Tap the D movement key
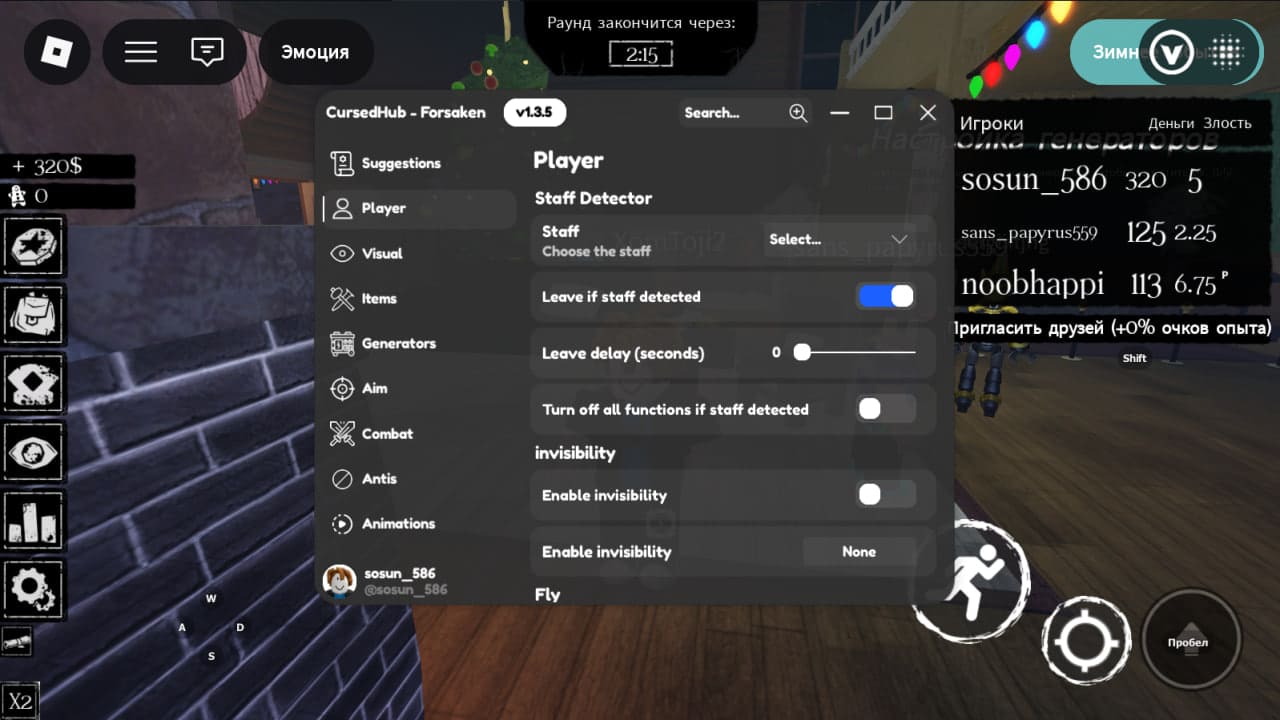The image size is (1280, 720). click(x=240, y=628)
